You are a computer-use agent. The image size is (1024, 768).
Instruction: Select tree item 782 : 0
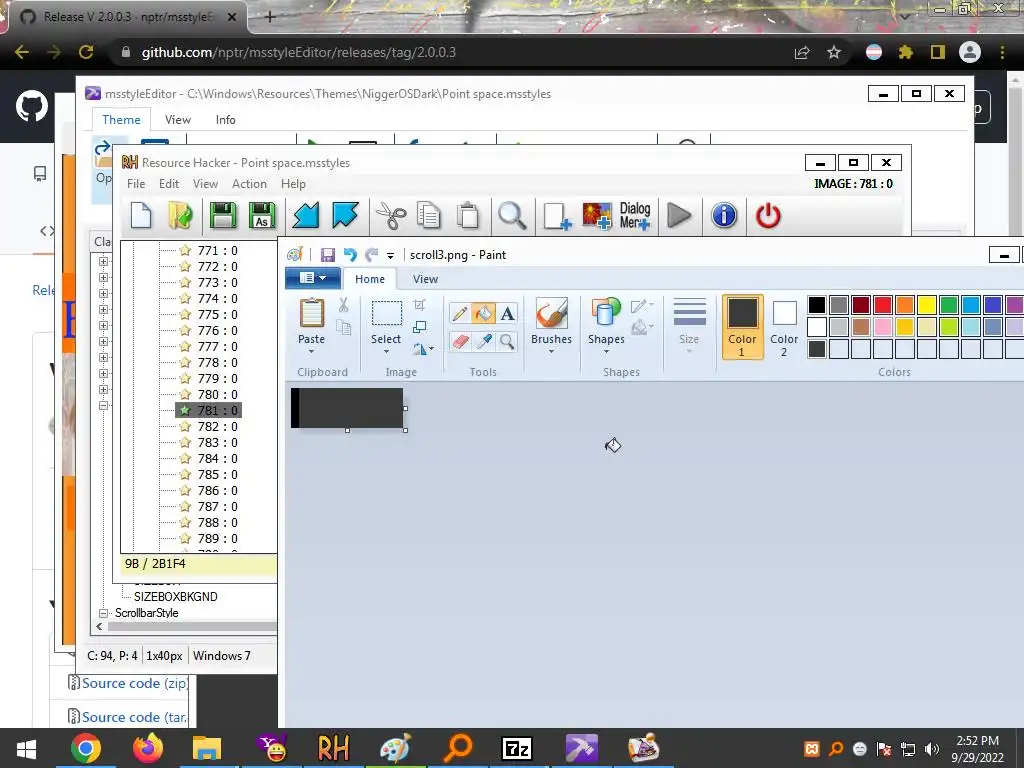tap(217, 426)
